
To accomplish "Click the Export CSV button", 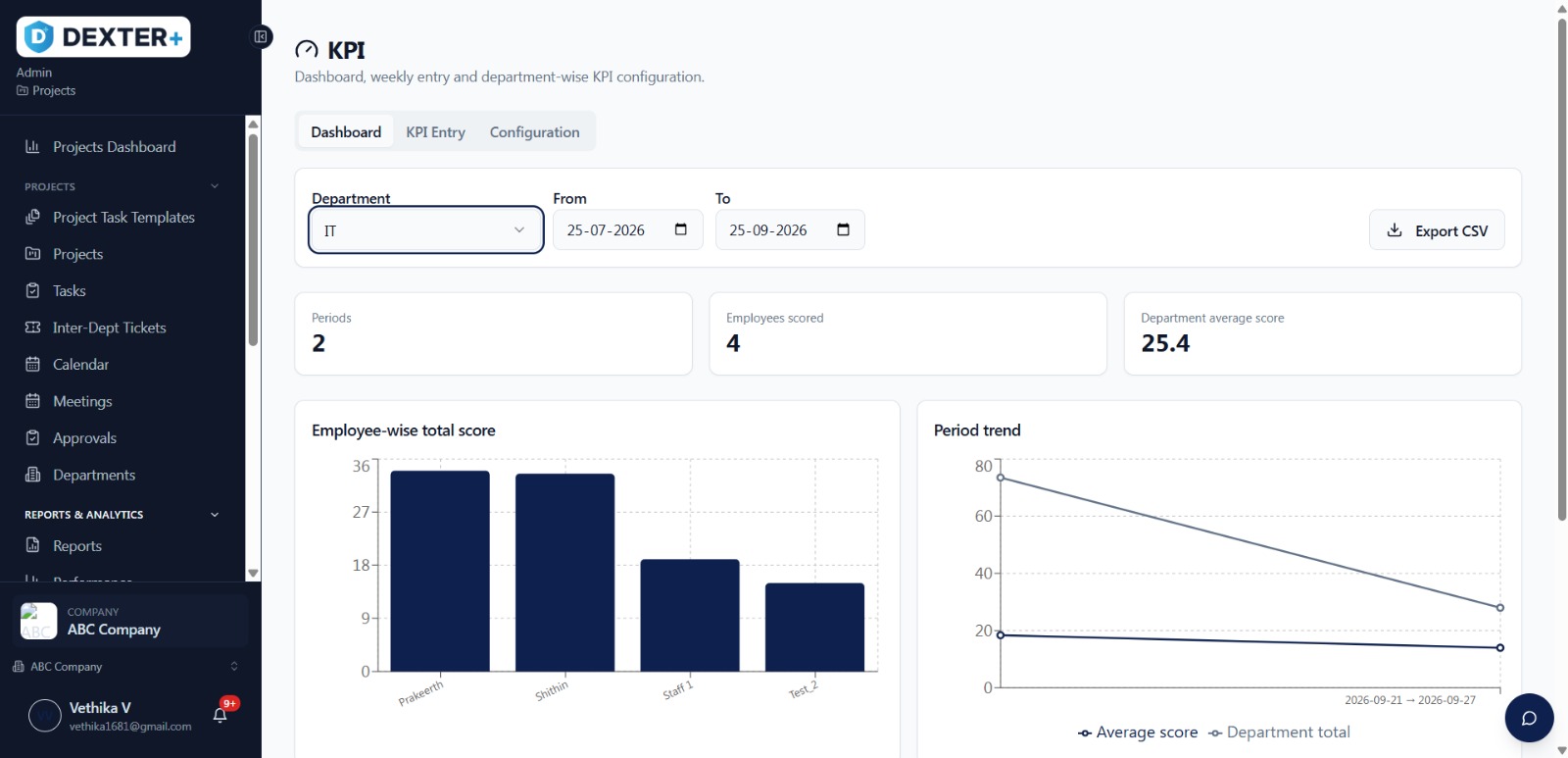I will [1437, 230].
